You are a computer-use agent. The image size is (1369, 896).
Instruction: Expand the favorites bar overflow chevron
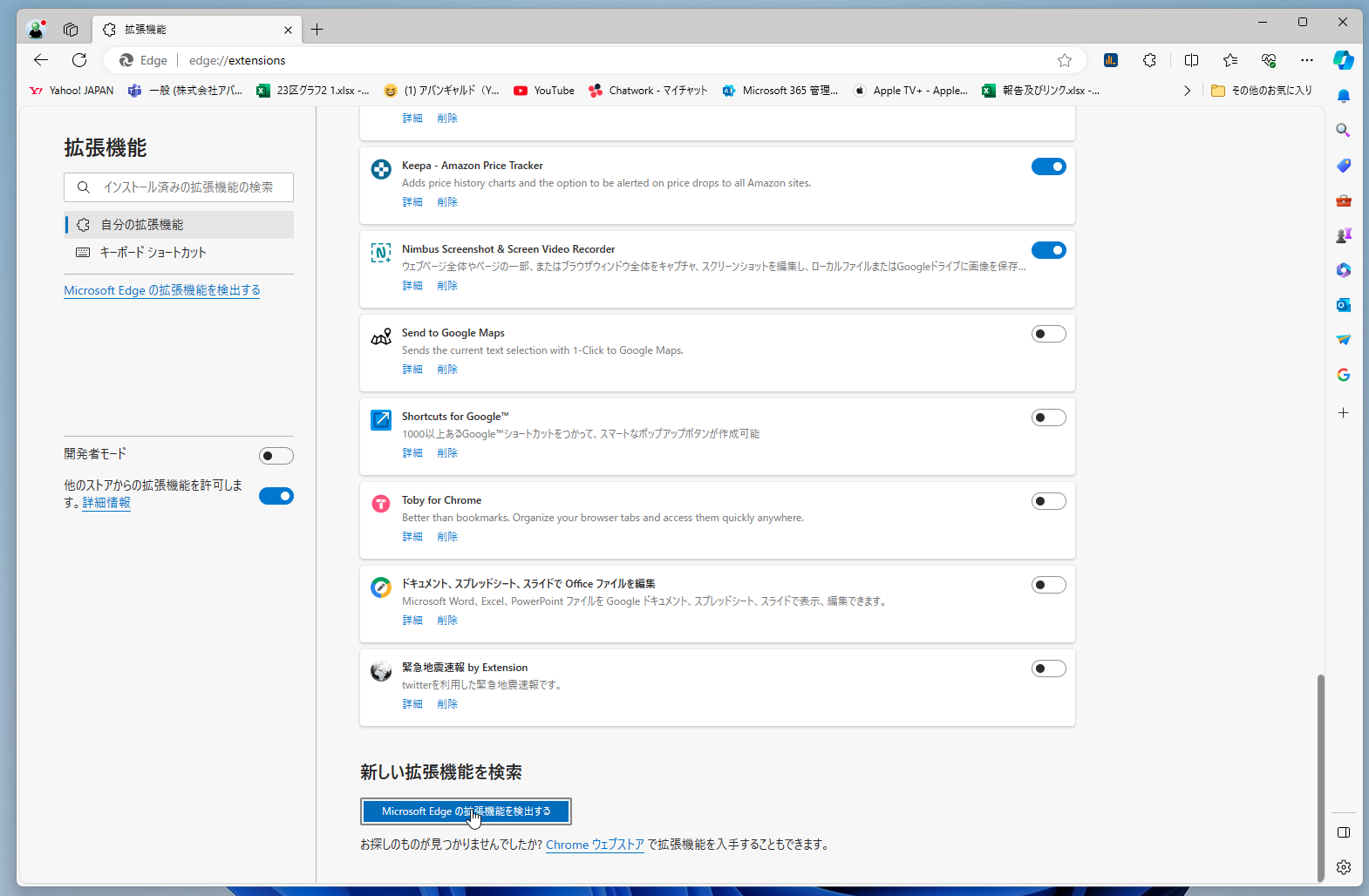[x=1187, y=91]
